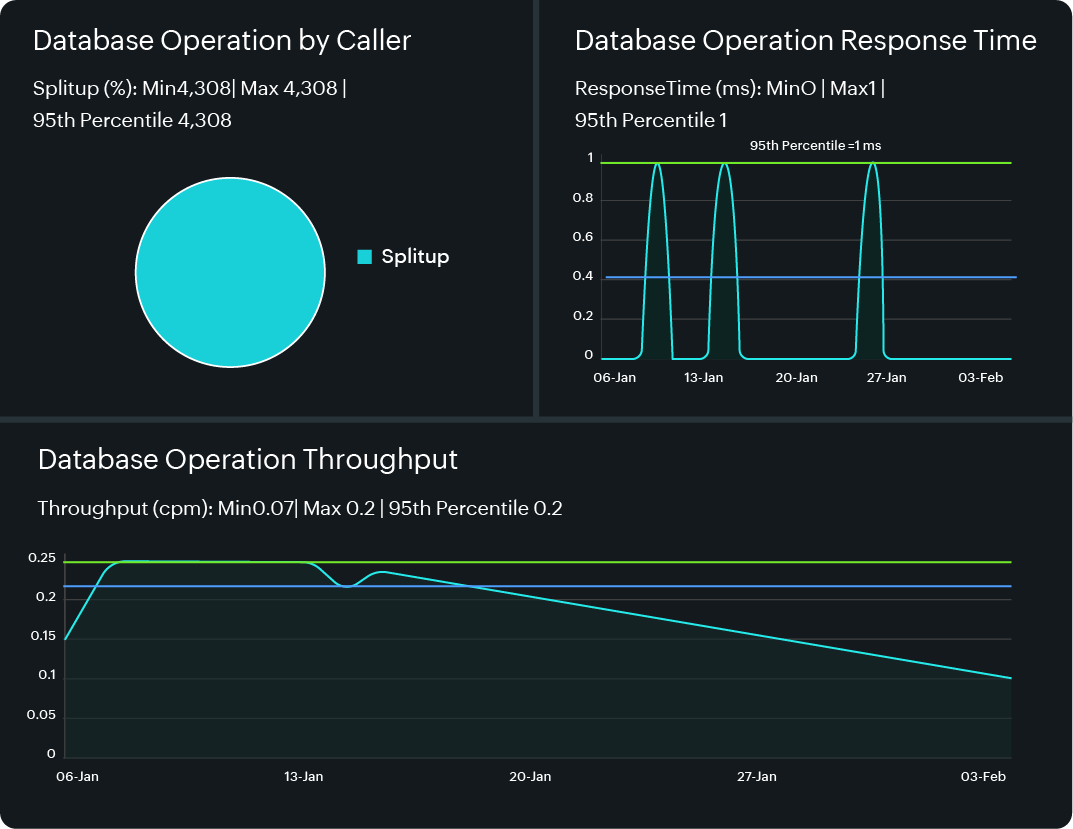Image resolution: width=1073 pixels, height=829 pixels.
Task: Open the Database Operation by Caller panel
Action: (x=222, y=41)
